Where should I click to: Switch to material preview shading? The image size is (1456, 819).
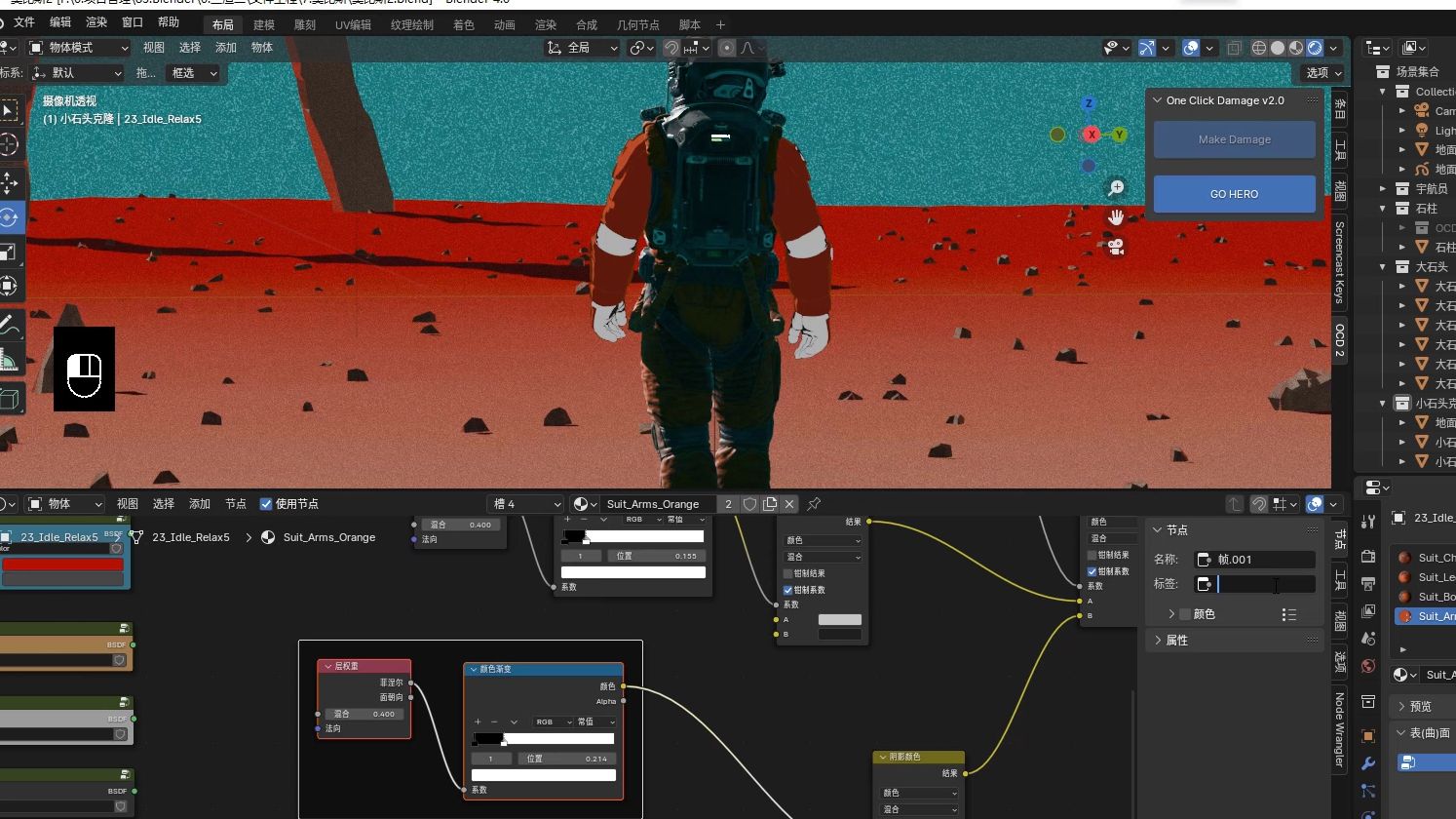click(1296, 48)
